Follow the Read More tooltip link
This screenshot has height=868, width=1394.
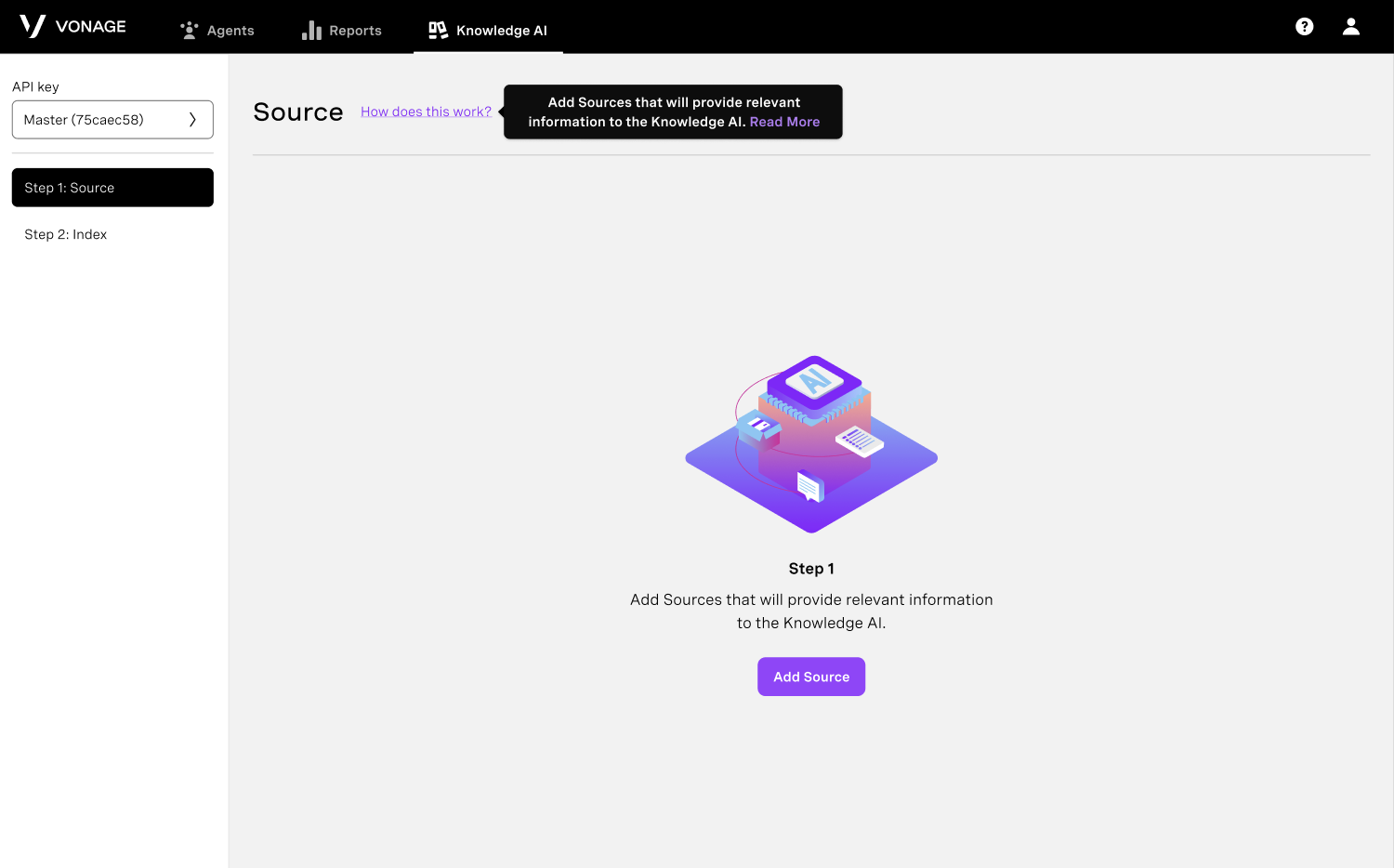pyautogui.click(x=784, y=122)
